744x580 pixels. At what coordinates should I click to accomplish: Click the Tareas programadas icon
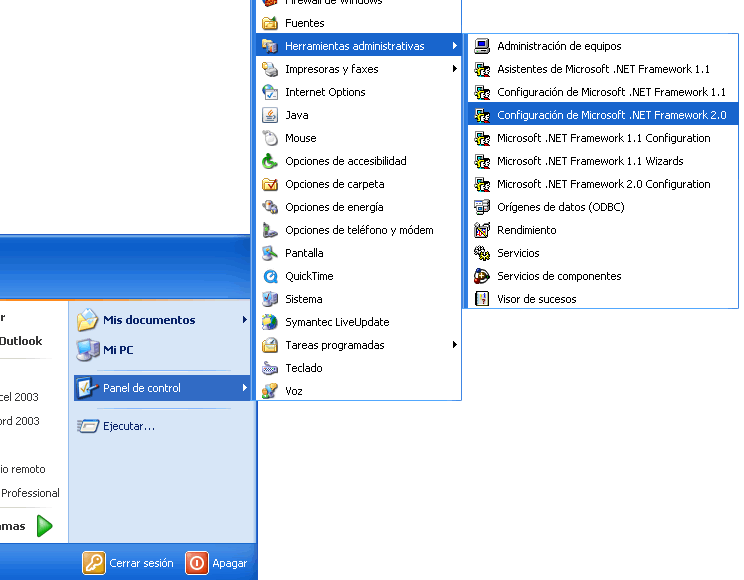click(270, 345)
